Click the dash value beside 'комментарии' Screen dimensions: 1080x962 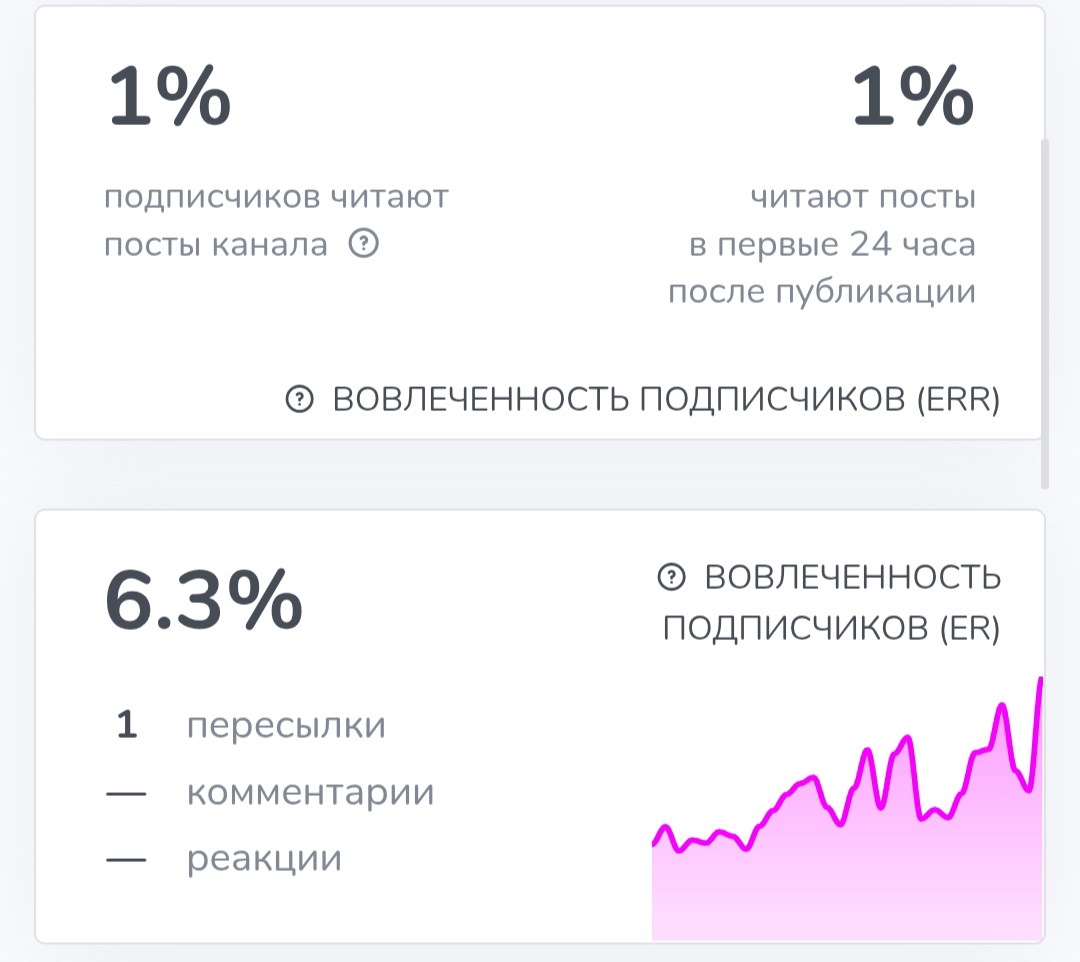click(x=126, y=794)
